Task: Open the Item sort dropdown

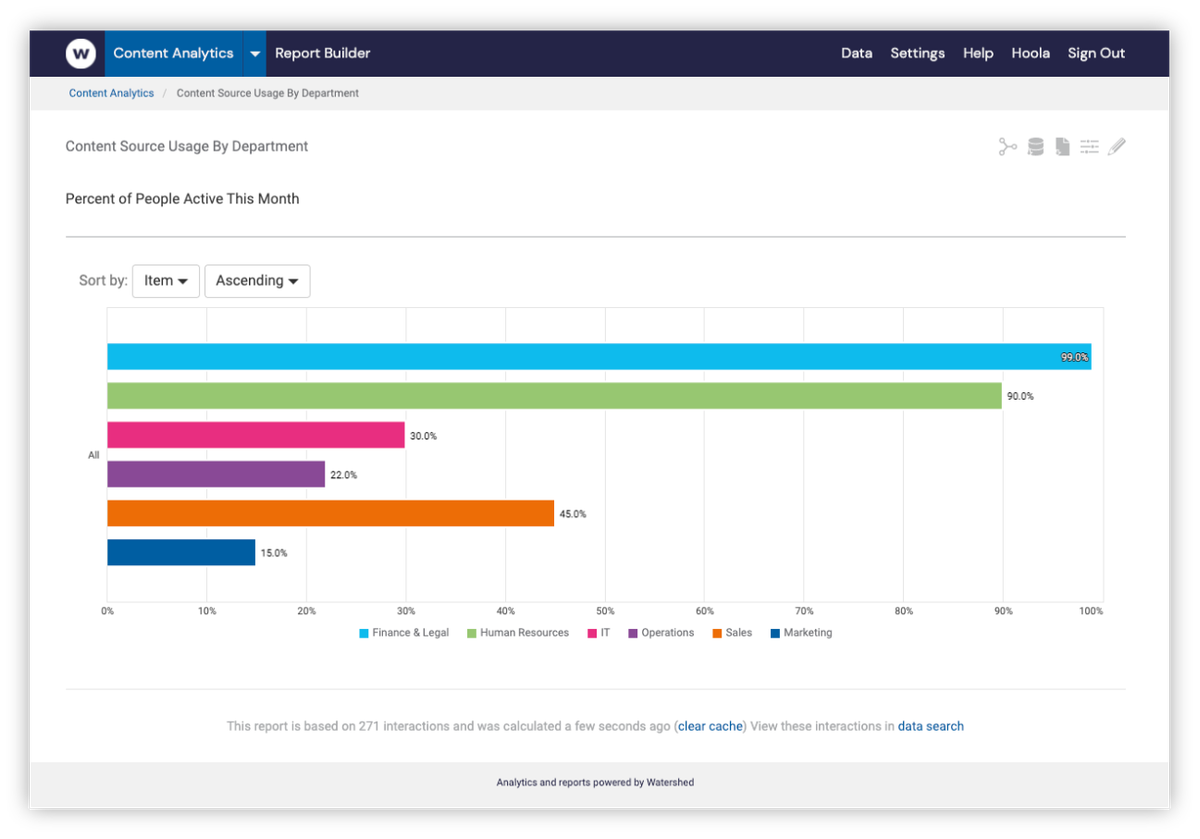Action: click(x=166, y=281)
